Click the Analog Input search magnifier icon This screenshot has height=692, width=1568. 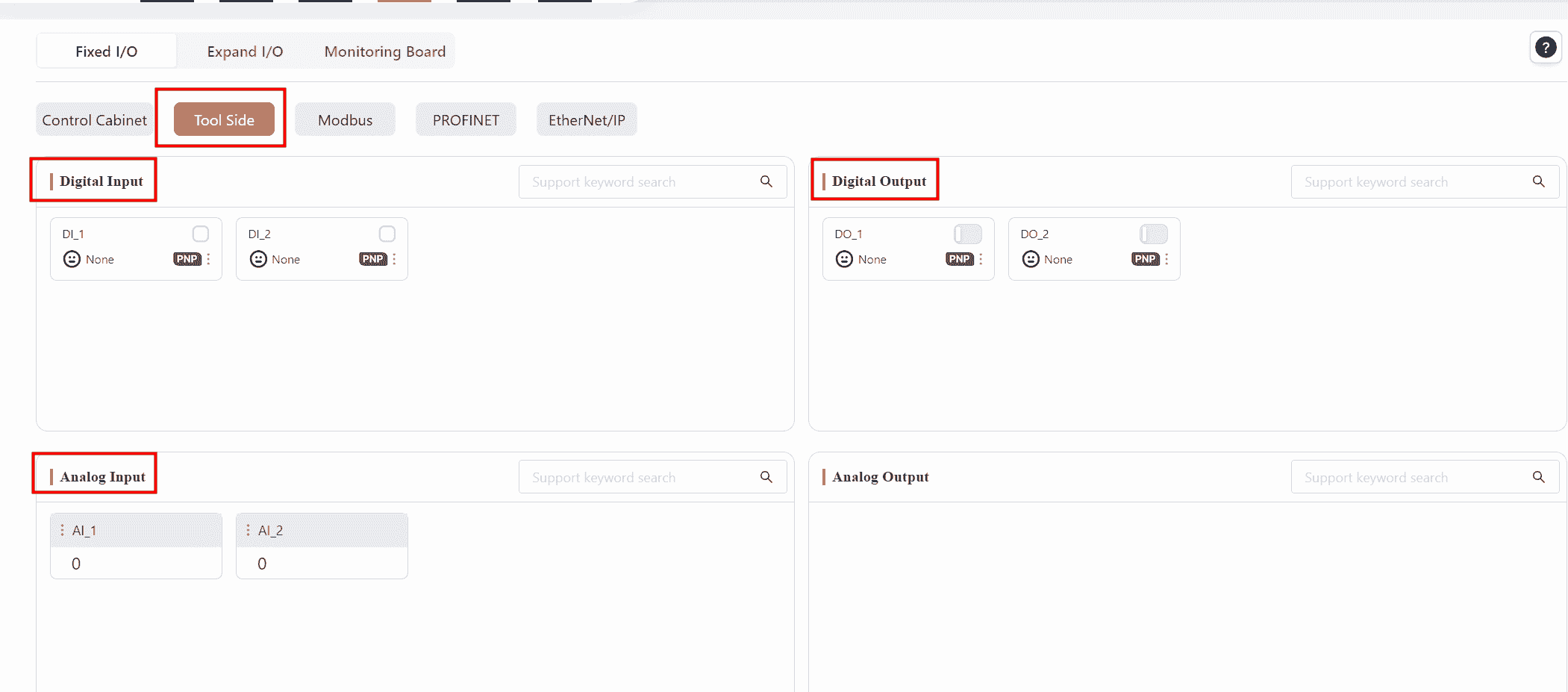pyautogui.click(x=766, y=477)
